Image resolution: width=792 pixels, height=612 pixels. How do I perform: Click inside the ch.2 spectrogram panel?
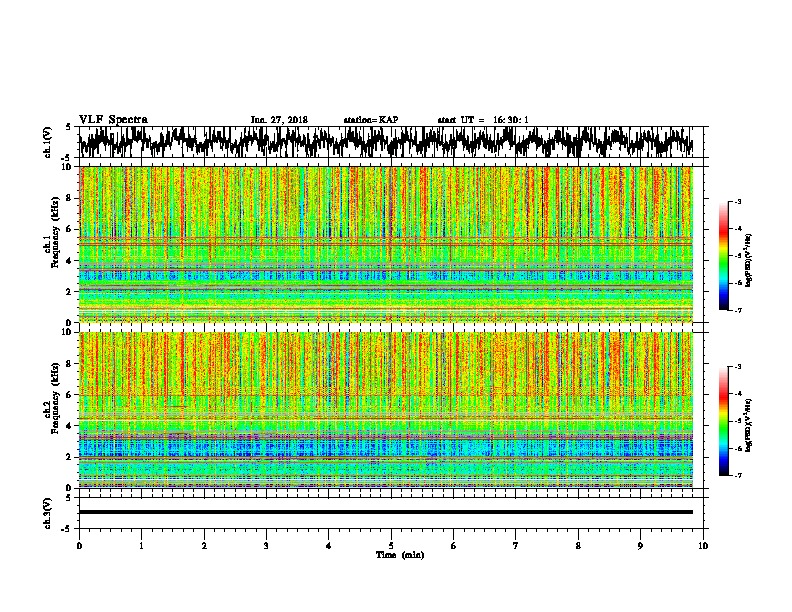(x=386, y=410)
